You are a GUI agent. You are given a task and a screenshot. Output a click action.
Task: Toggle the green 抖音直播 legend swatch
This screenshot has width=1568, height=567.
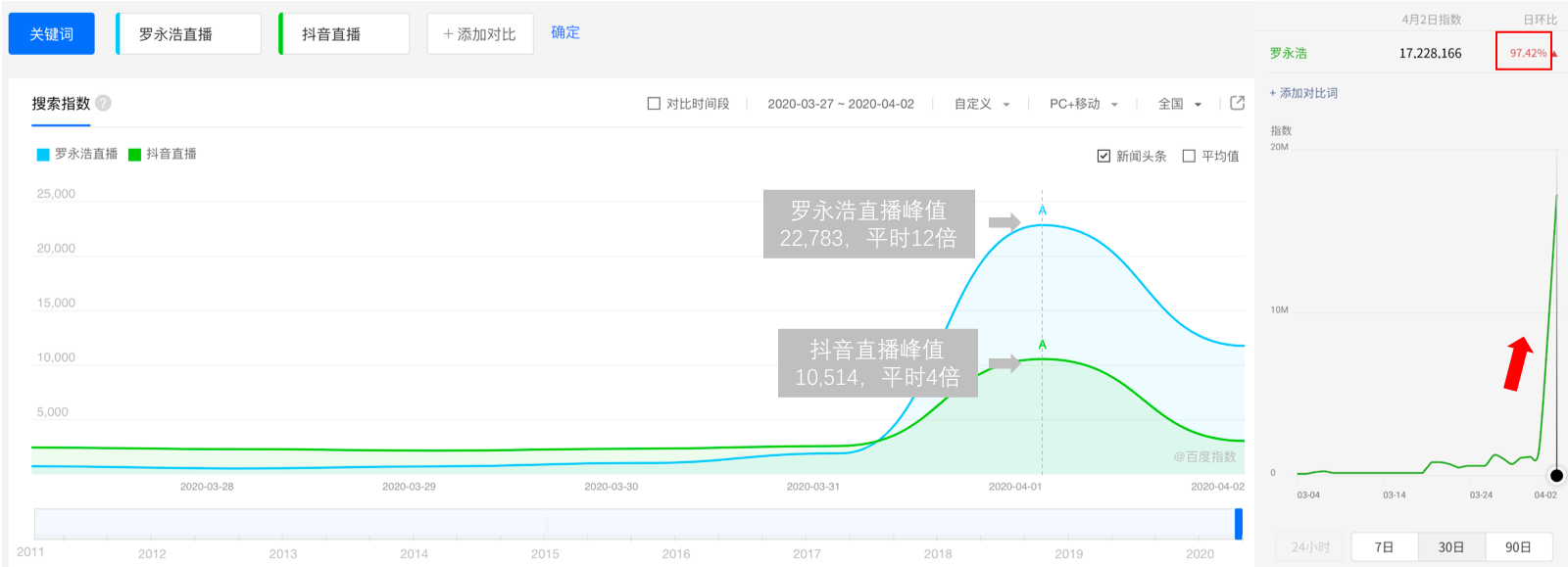tap(135, 155)
